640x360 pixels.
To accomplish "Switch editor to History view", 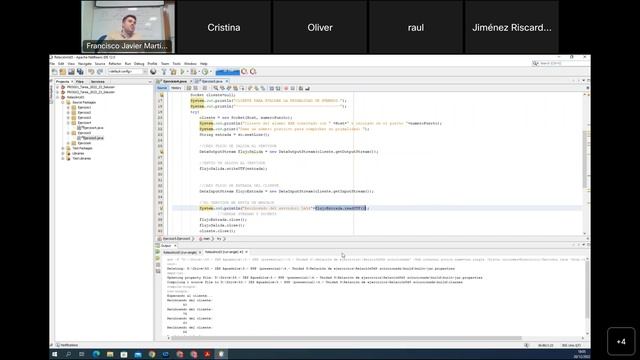I will click(176, 88).
